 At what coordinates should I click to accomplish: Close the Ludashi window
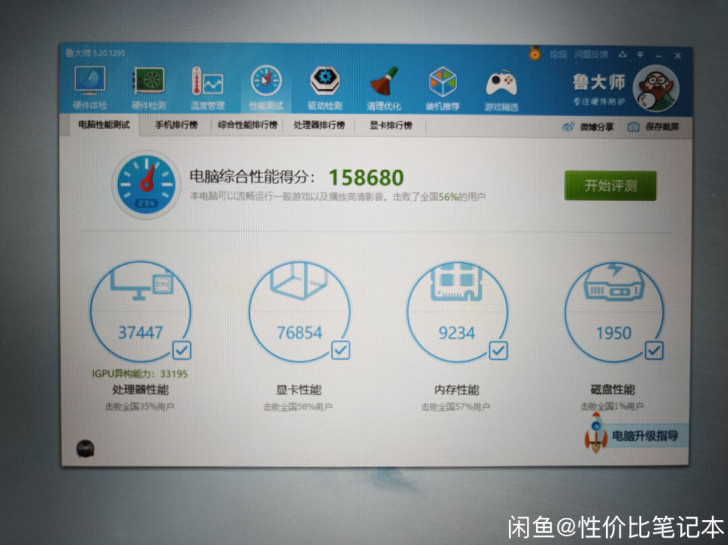pyautogui.click(x=677, y=56)
